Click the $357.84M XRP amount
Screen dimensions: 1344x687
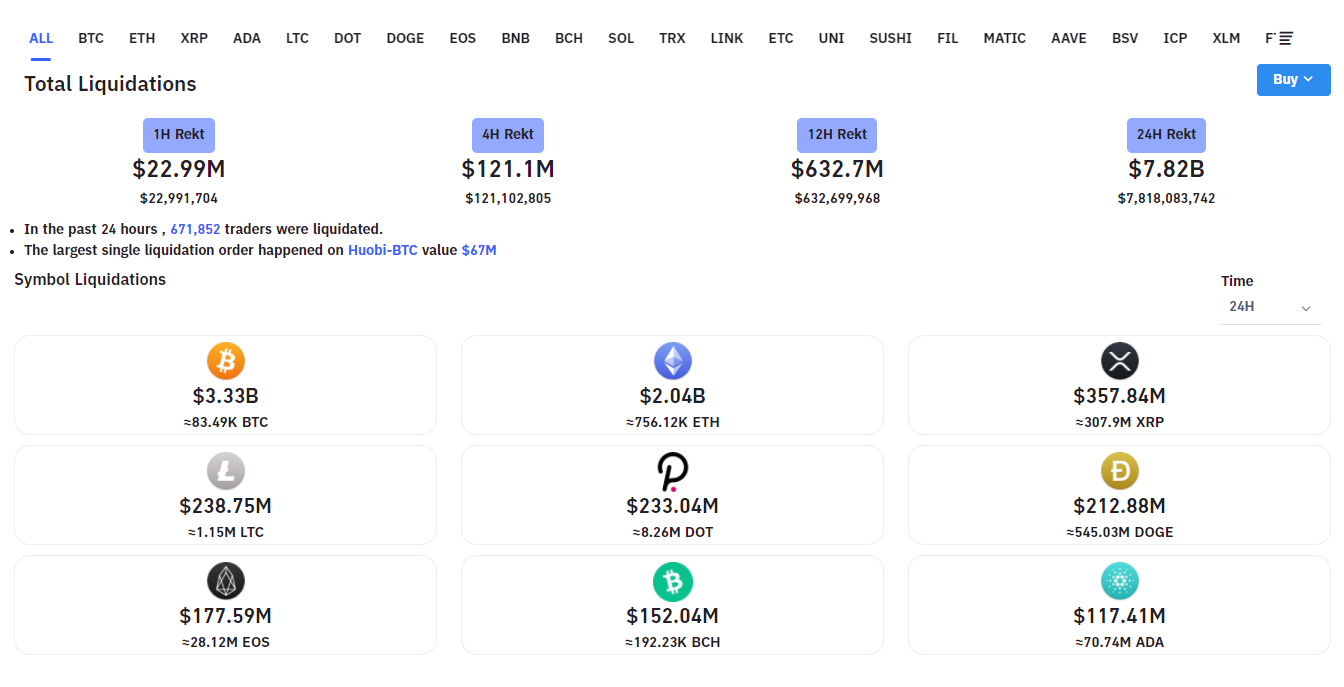pos(1119,396)
